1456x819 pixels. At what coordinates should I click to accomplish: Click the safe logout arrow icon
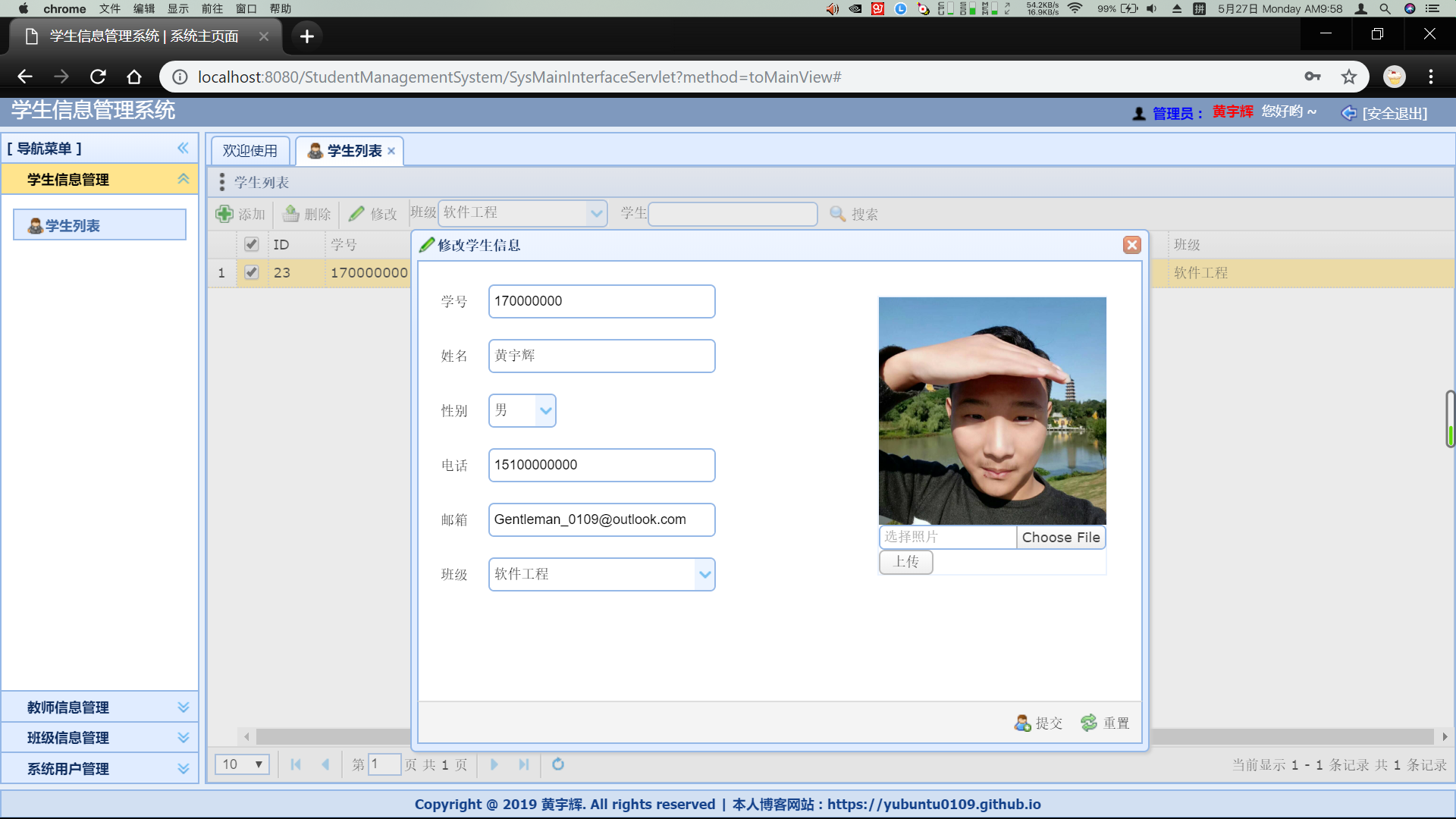[1349, 113]
